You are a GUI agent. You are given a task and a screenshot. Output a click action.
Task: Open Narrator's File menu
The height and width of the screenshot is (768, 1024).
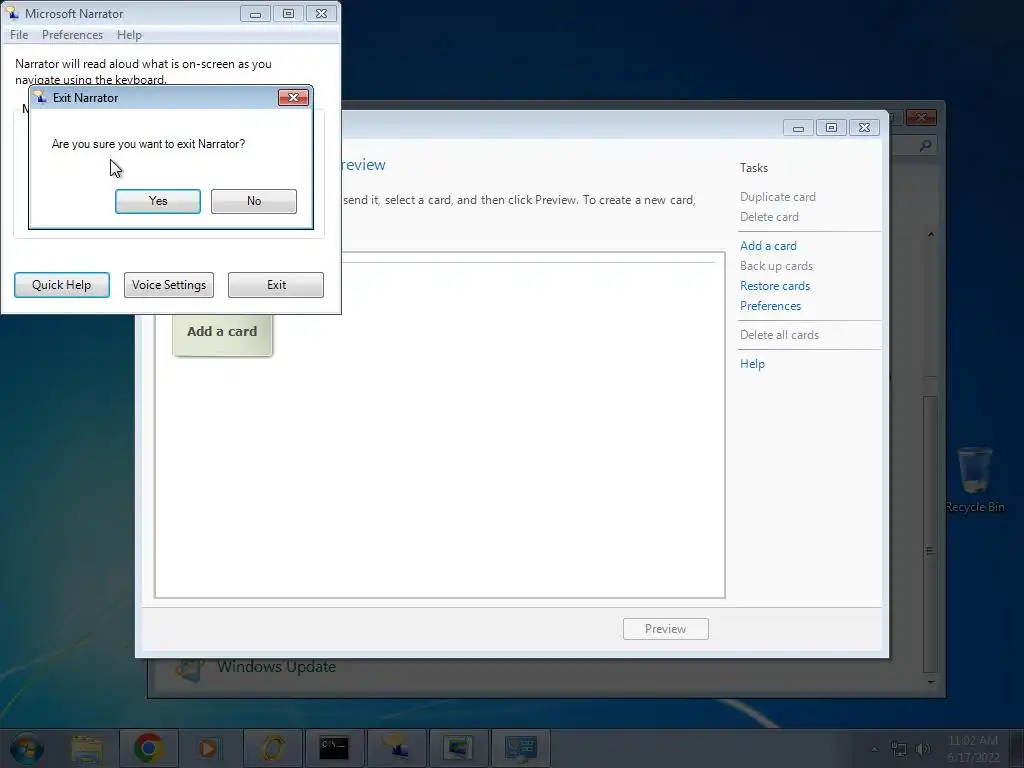[x=19, y=35]
